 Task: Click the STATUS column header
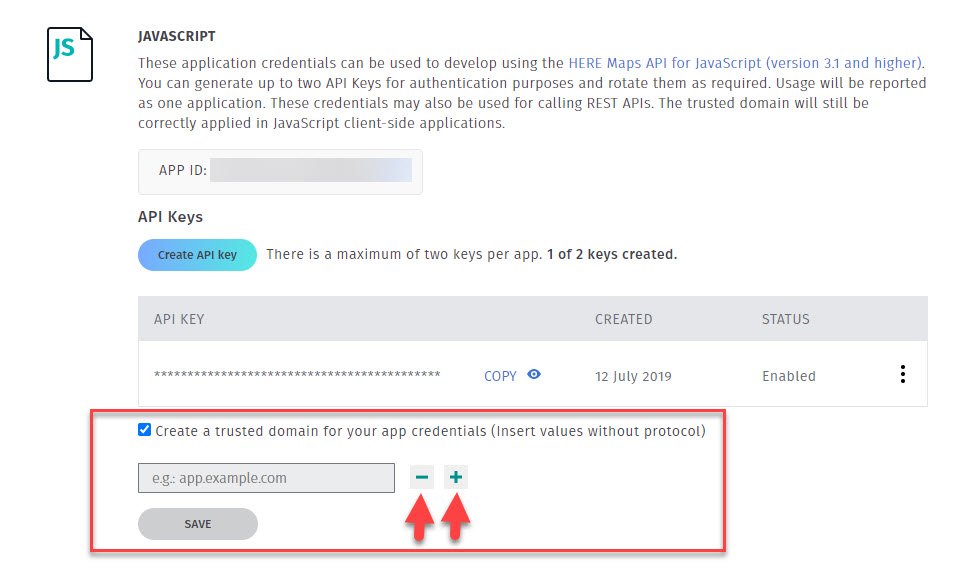coord(786,319)
